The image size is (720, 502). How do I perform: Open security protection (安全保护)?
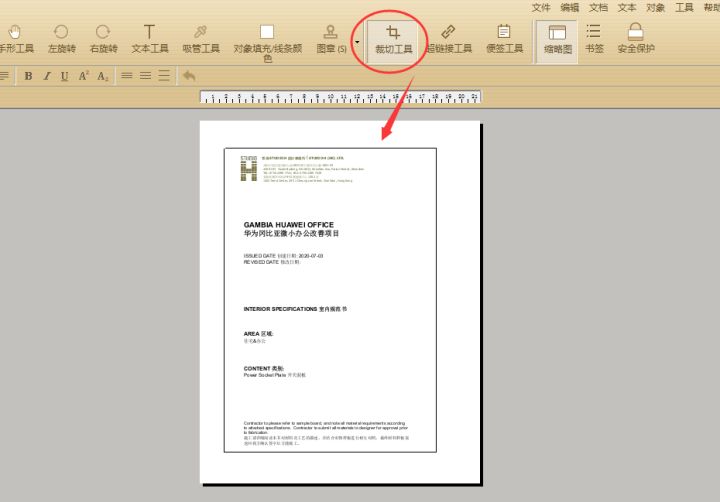click(636, 39)
